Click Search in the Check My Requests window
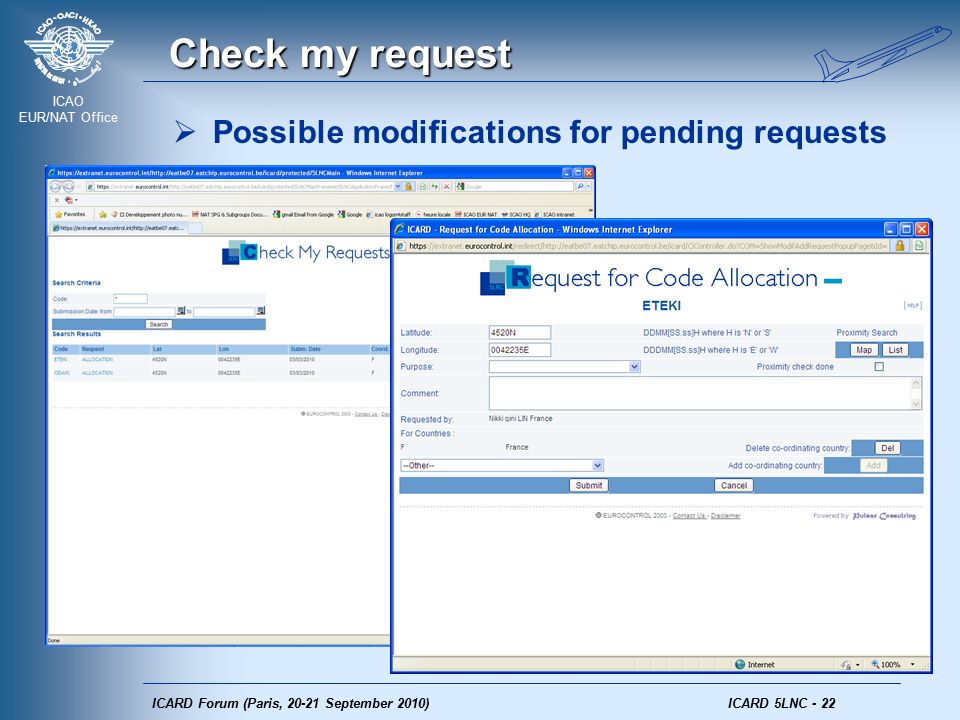Screen dimensions: 960x720 pos(159,324)
